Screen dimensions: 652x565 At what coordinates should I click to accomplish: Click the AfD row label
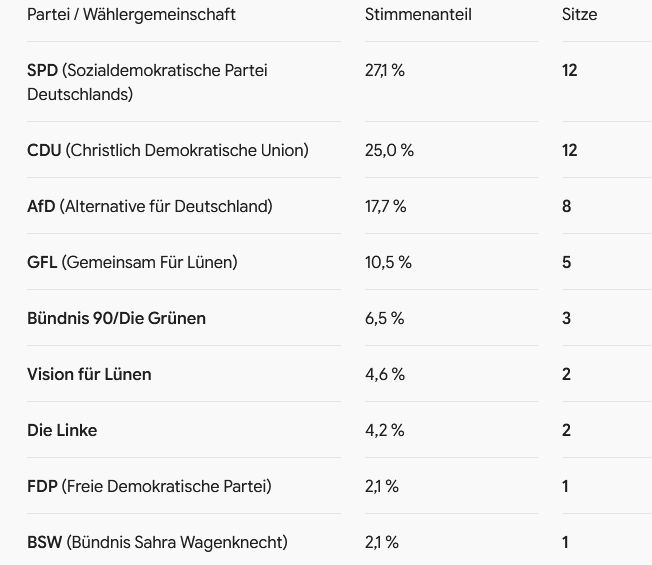(x=150, y=206)
